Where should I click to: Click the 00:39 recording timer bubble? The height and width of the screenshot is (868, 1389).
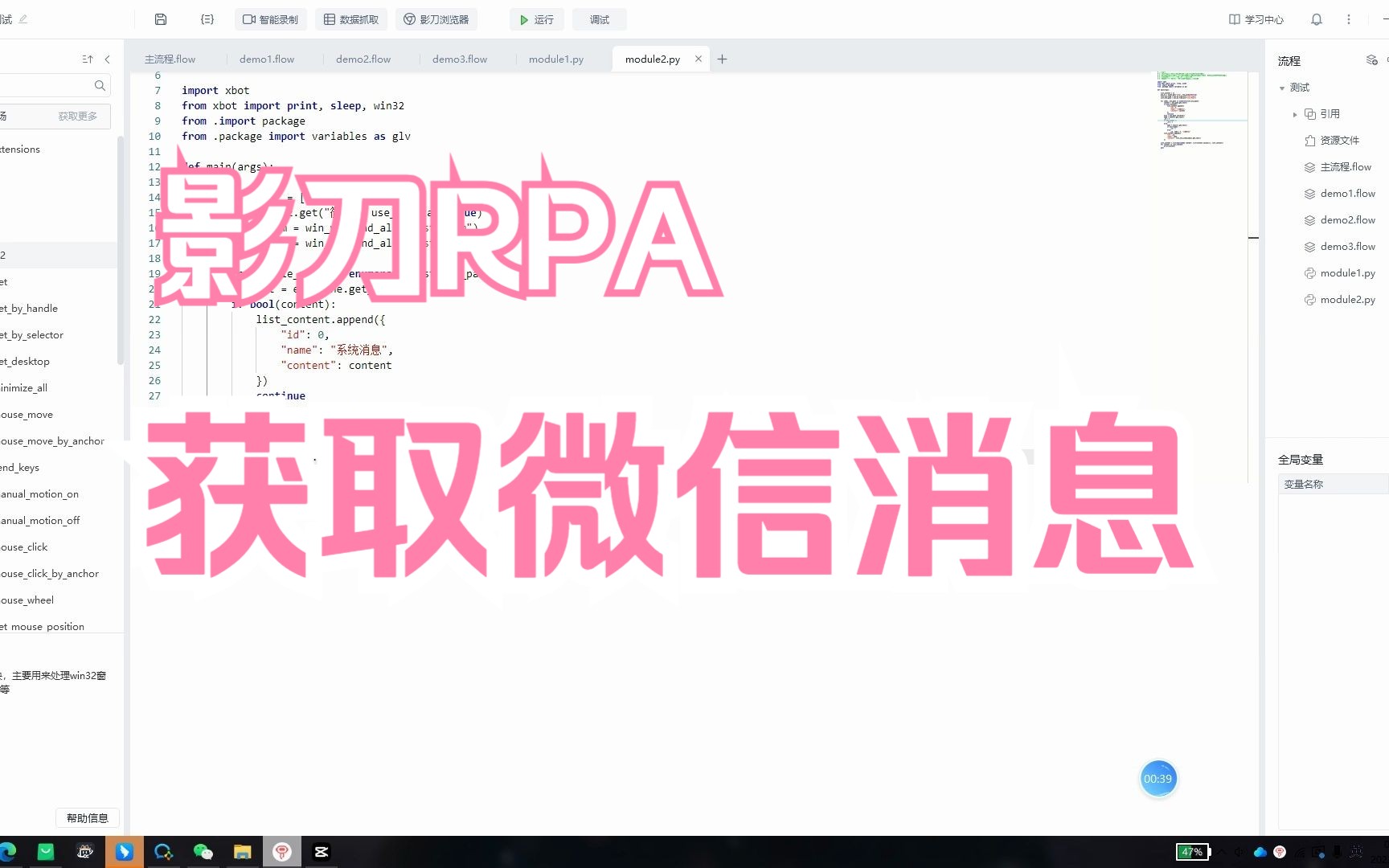1158,779
